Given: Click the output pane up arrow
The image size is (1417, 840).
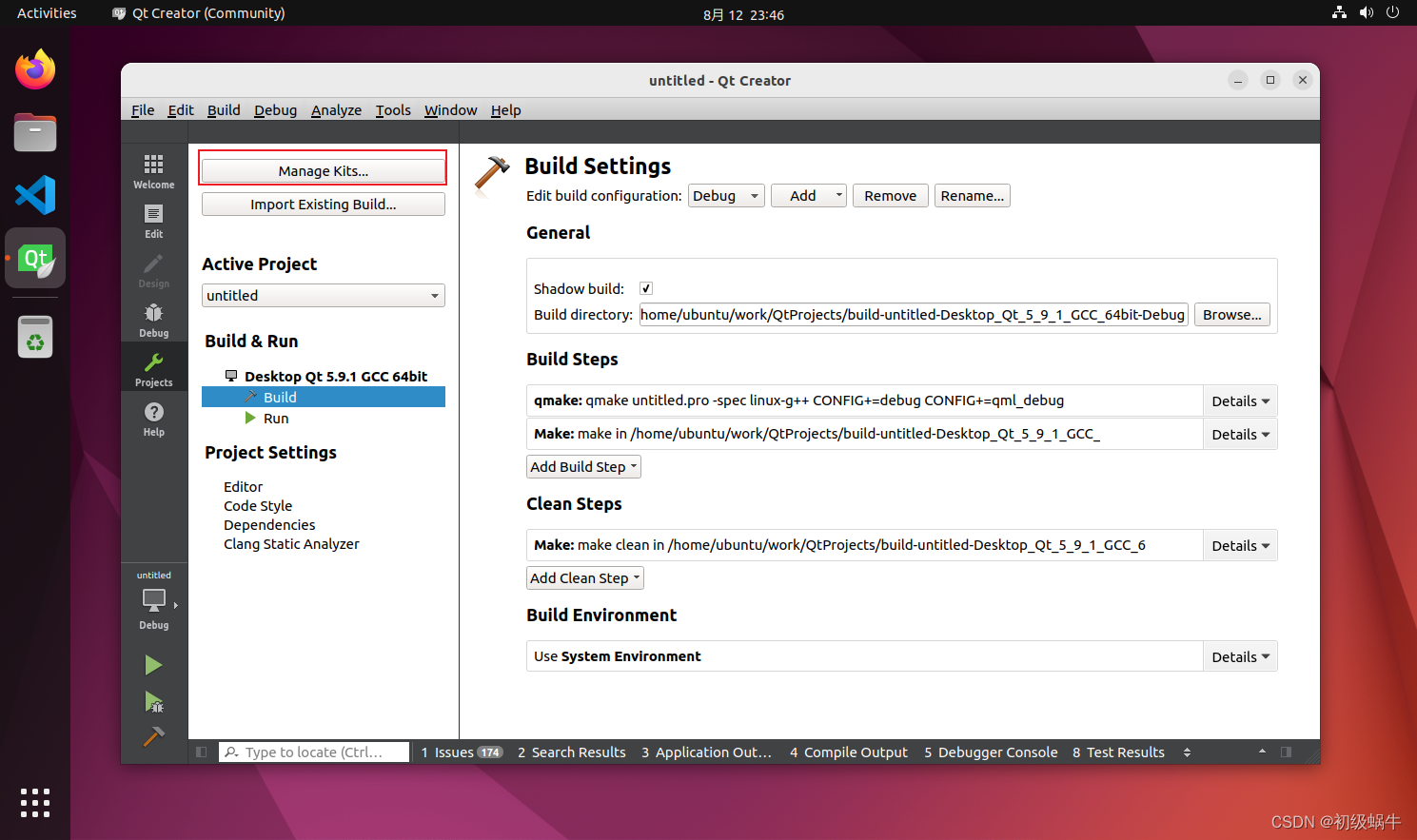Looking at the screenshot, I should click(1262, 752).
